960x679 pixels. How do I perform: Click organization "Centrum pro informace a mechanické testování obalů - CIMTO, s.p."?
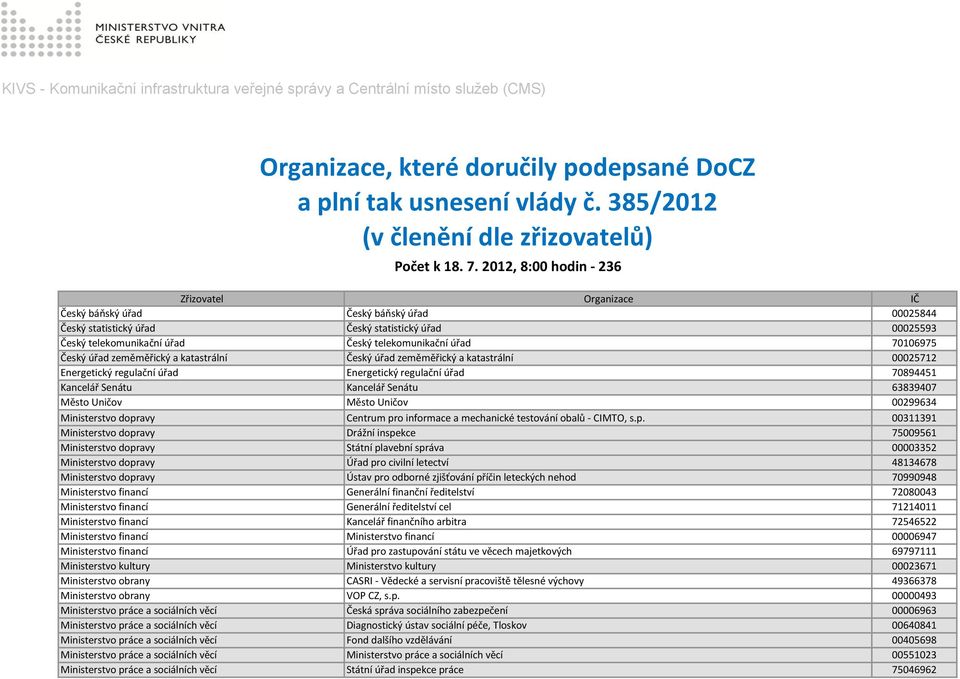click(x=495, y=418)
